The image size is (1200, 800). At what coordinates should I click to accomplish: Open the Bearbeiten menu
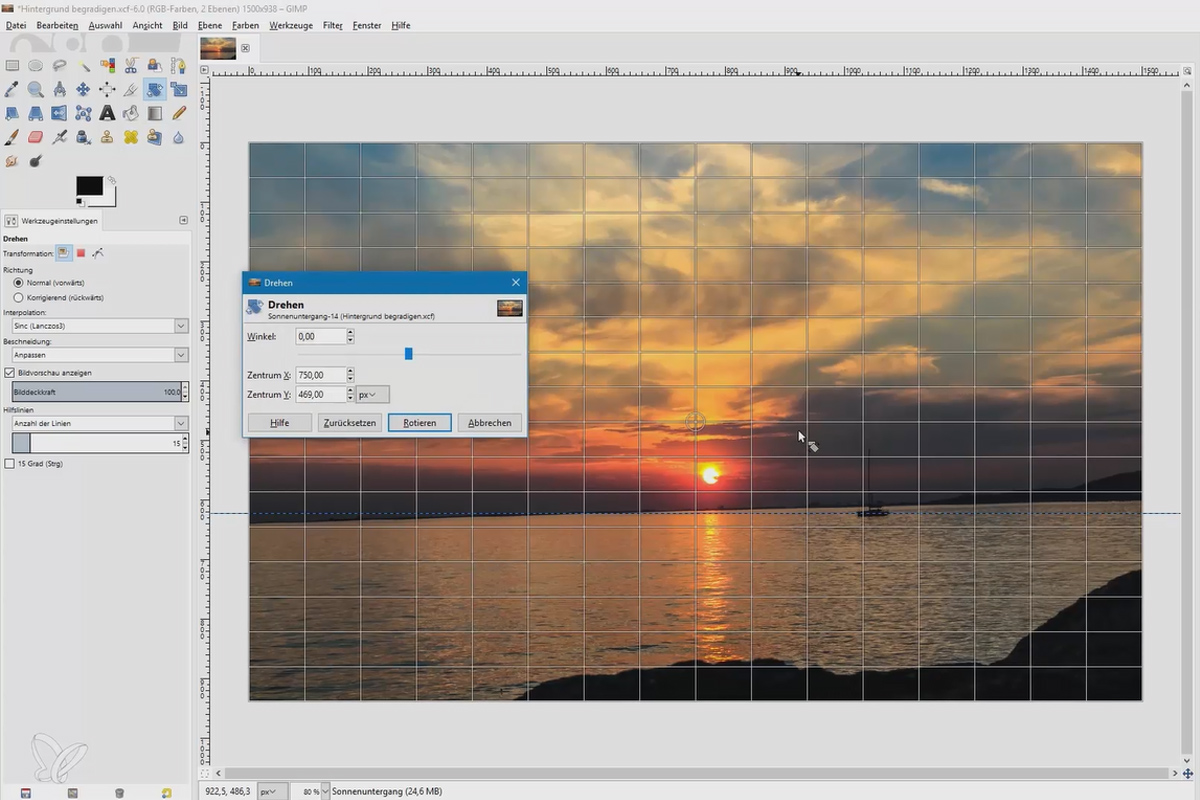57,25
